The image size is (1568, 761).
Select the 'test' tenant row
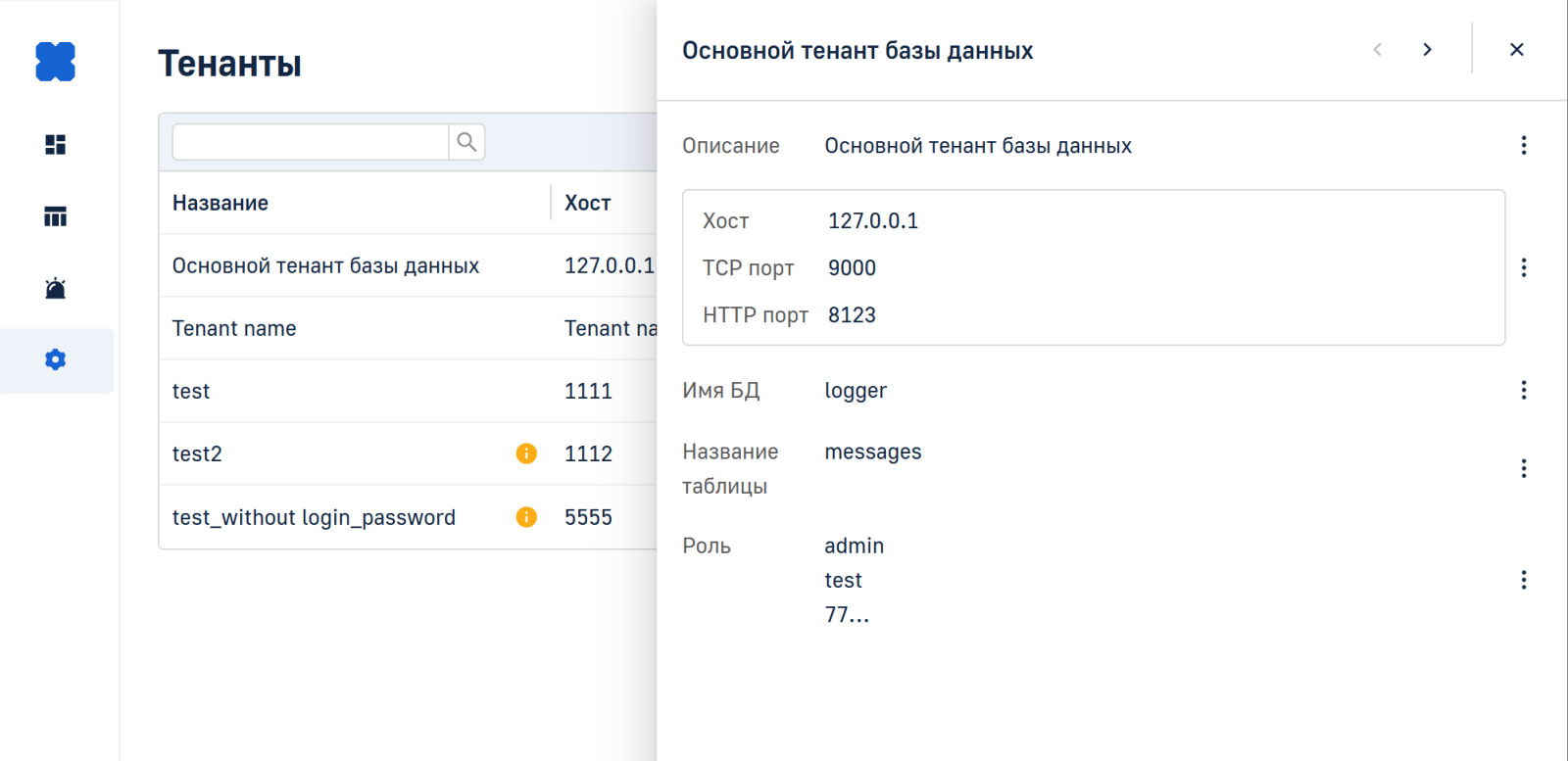click(353, 391)
